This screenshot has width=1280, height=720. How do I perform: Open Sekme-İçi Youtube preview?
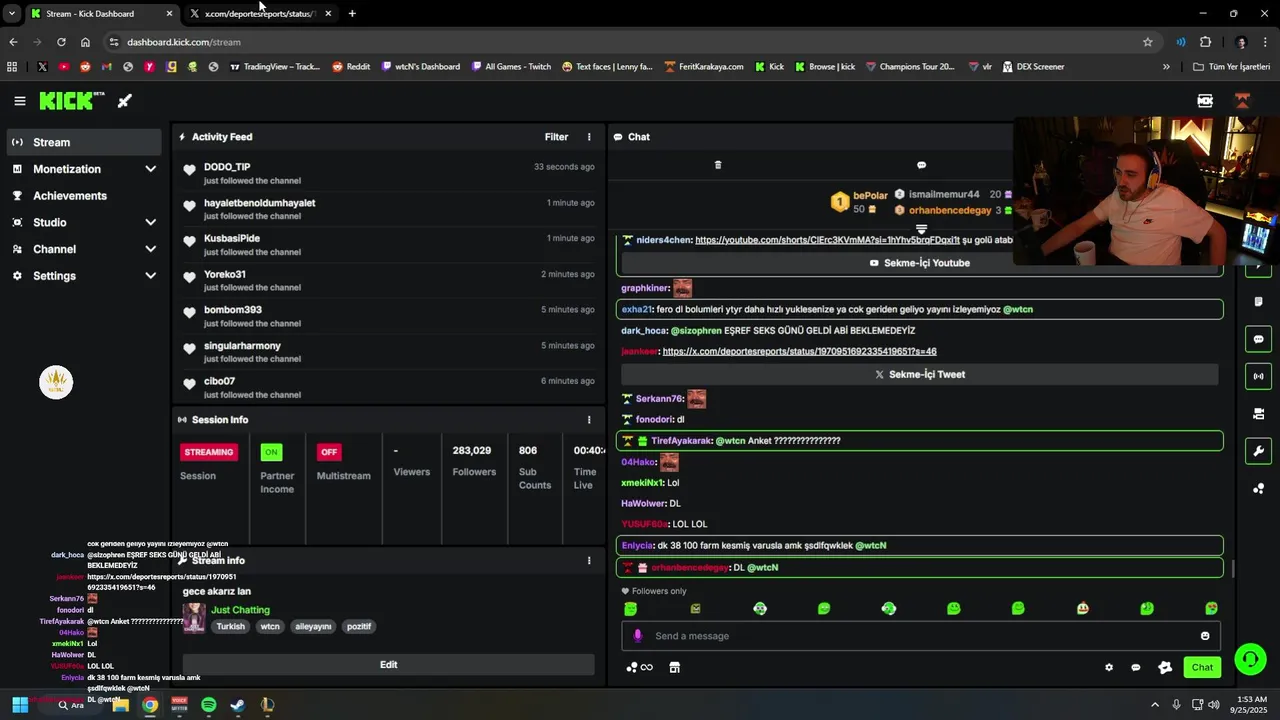(x=920, y=263)
